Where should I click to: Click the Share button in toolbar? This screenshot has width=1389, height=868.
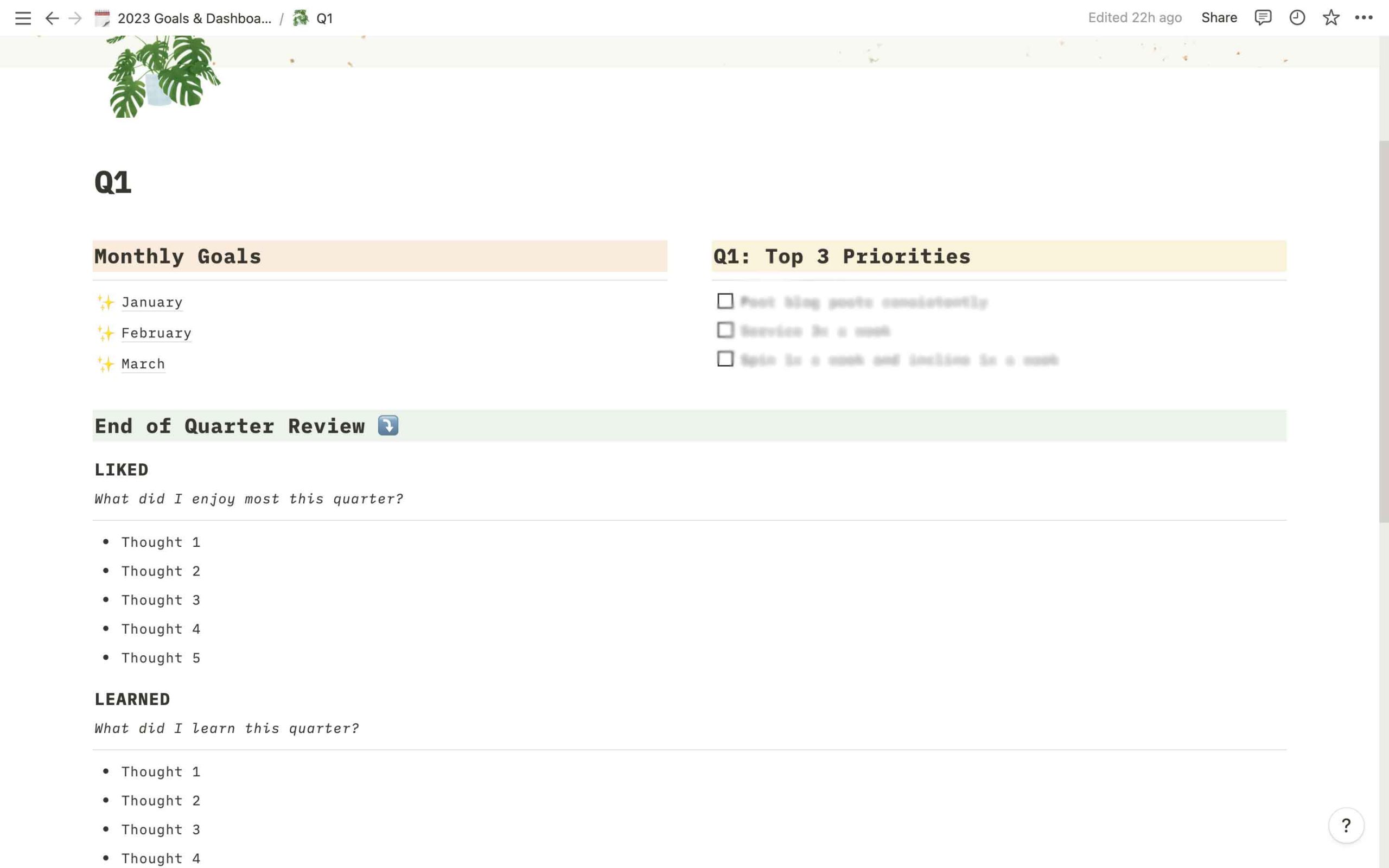pos(1219,18)
